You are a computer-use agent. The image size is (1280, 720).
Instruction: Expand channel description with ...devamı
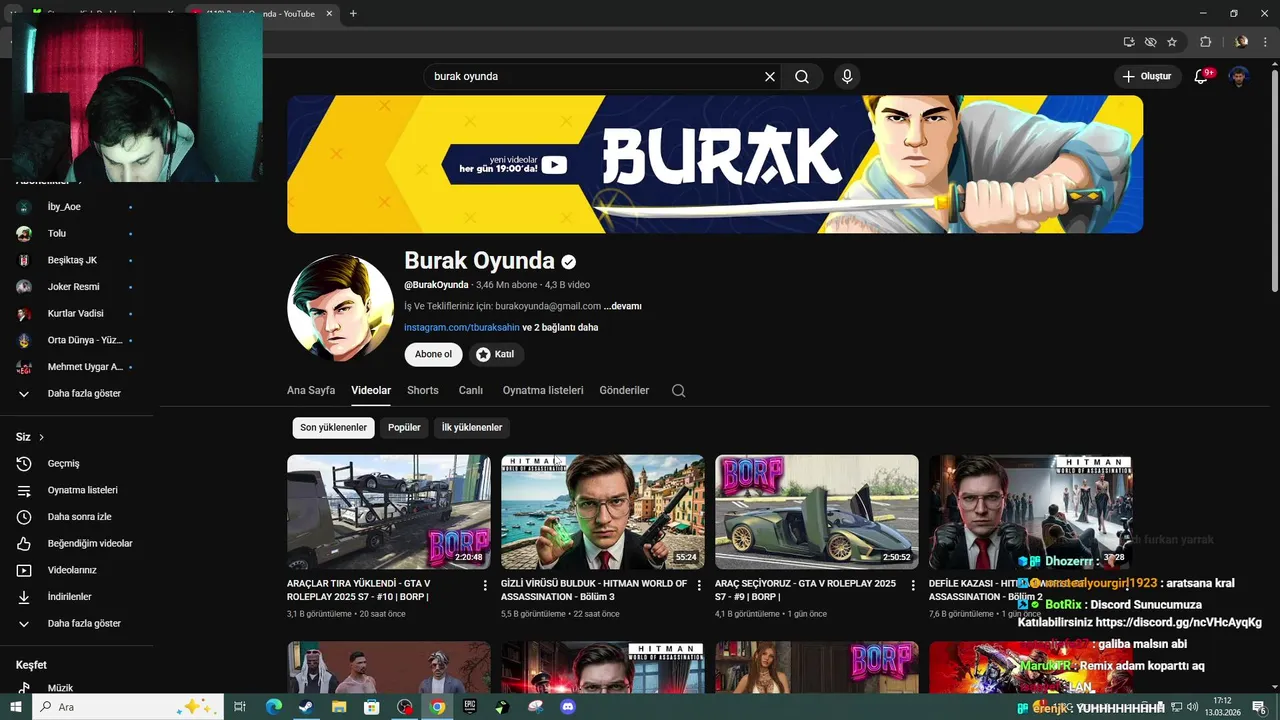623,306
